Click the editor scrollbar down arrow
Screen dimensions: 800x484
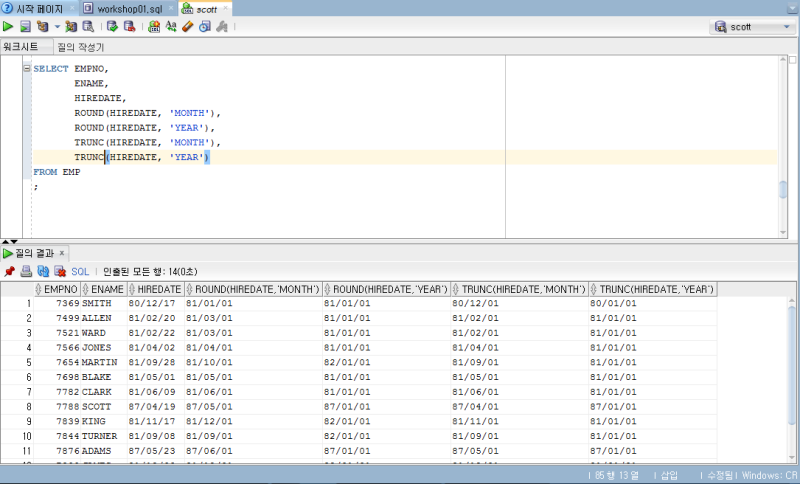click(x=783, y=233)
